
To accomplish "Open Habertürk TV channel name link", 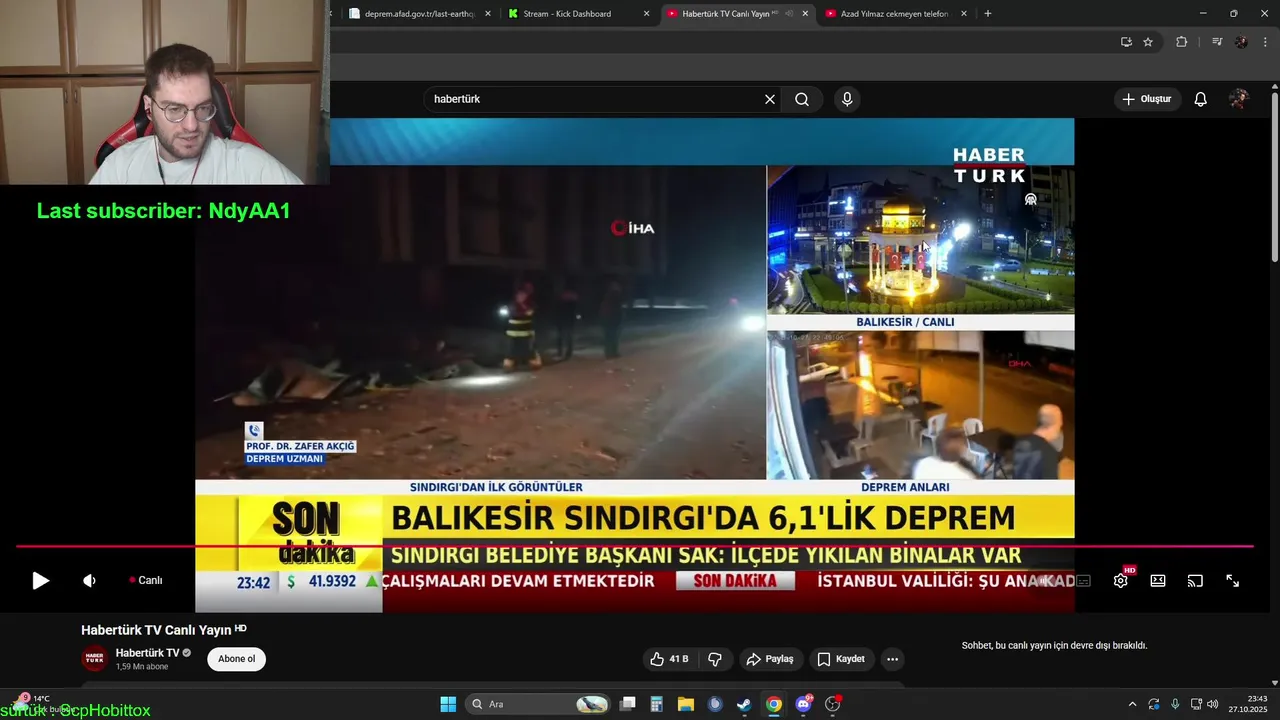I will tap(147, 653).
